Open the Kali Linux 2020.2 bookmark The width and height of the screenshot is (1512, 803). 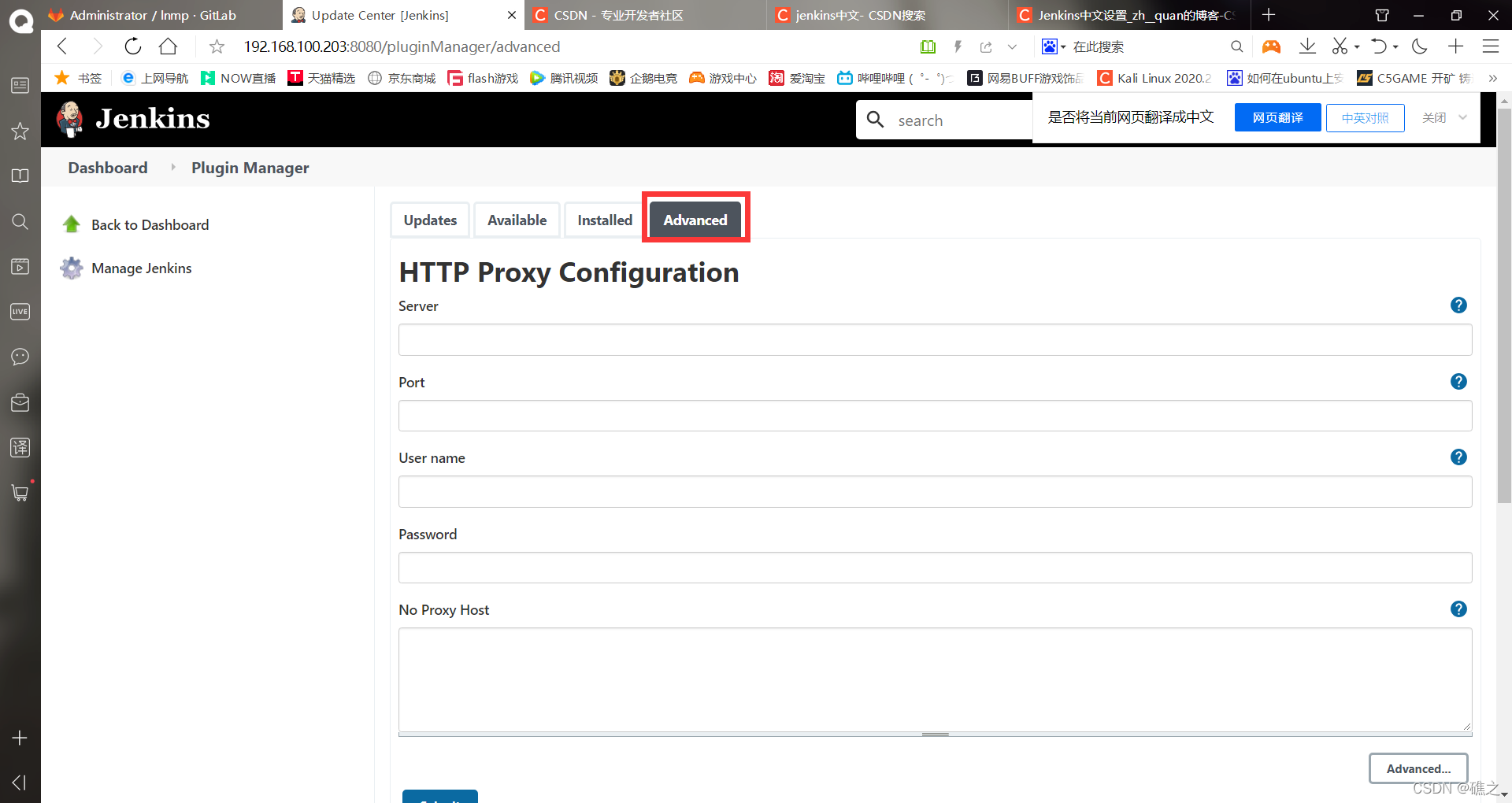tap(1154, 78)
